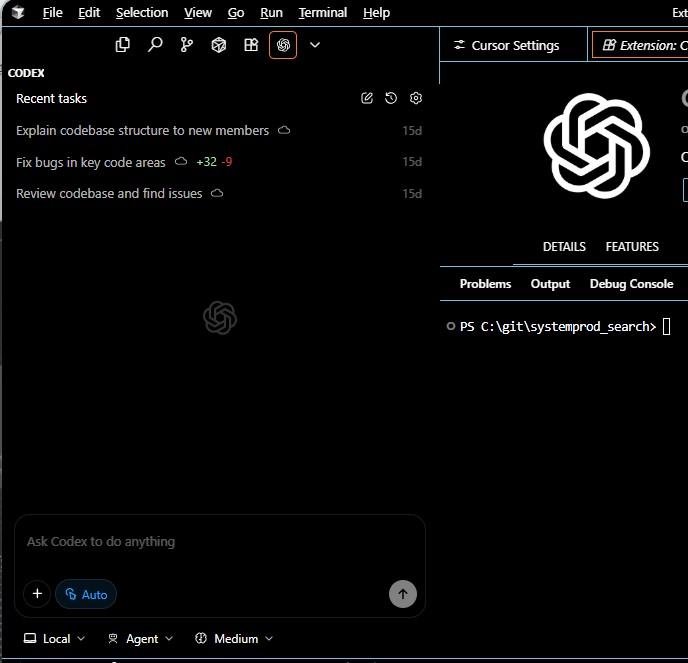Open the Go menu
Viewport: 688px width, 663px height.
coord(236,13)
